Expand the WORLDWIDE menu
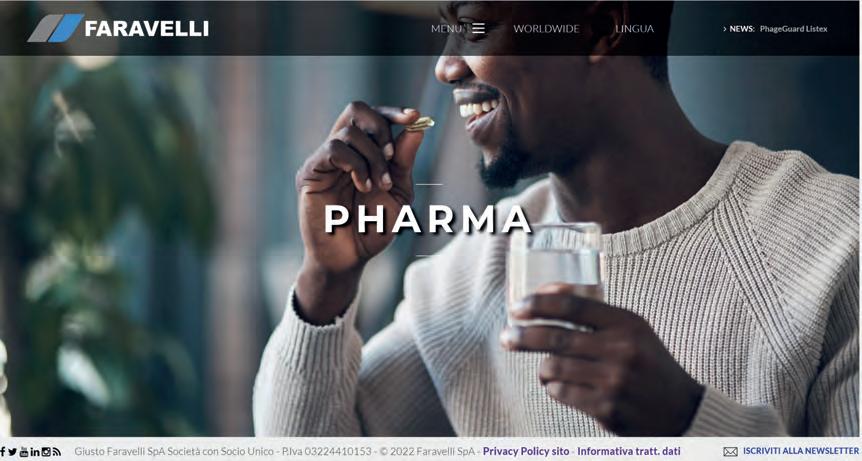 (x=546, y=29)
